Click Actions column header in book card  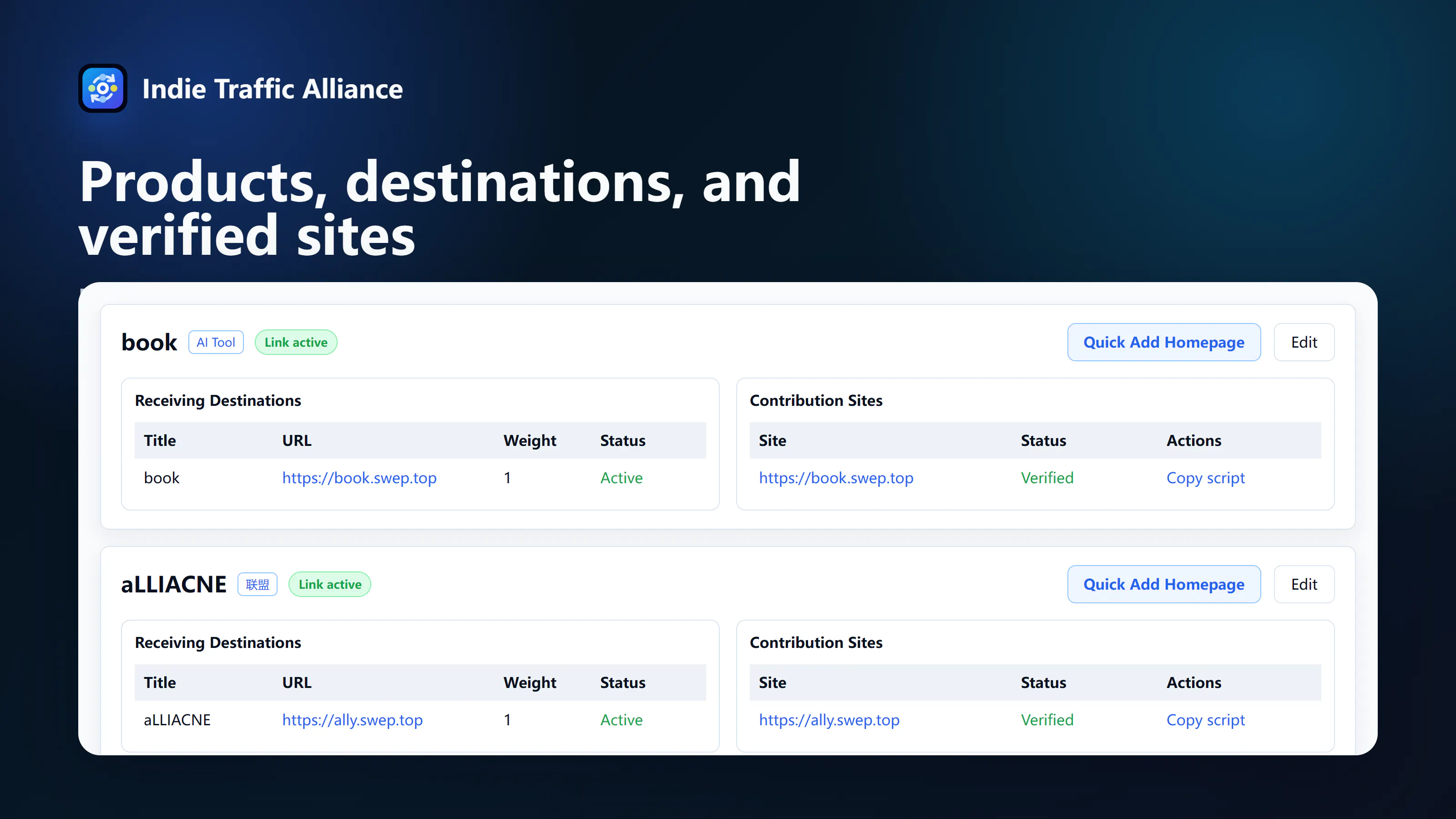[x=1194, y=440]
